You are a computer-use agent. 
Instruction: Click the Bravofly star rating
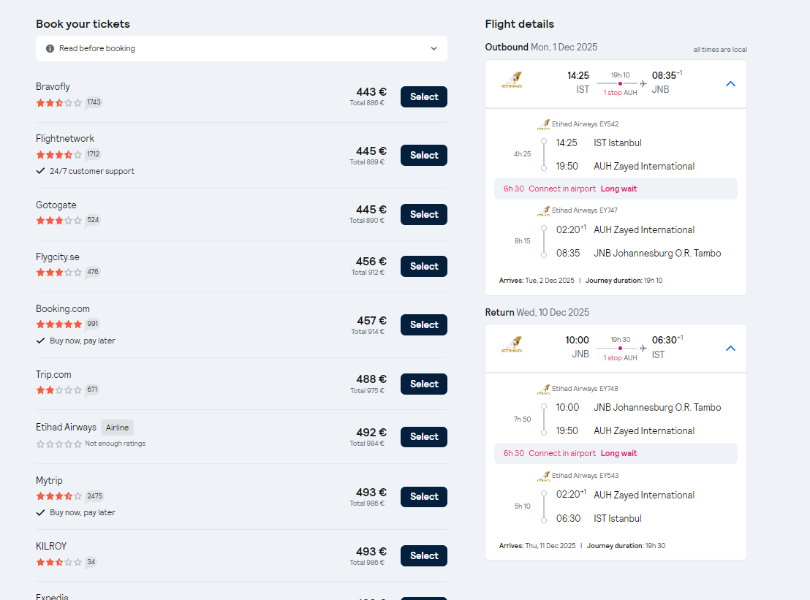59,103
